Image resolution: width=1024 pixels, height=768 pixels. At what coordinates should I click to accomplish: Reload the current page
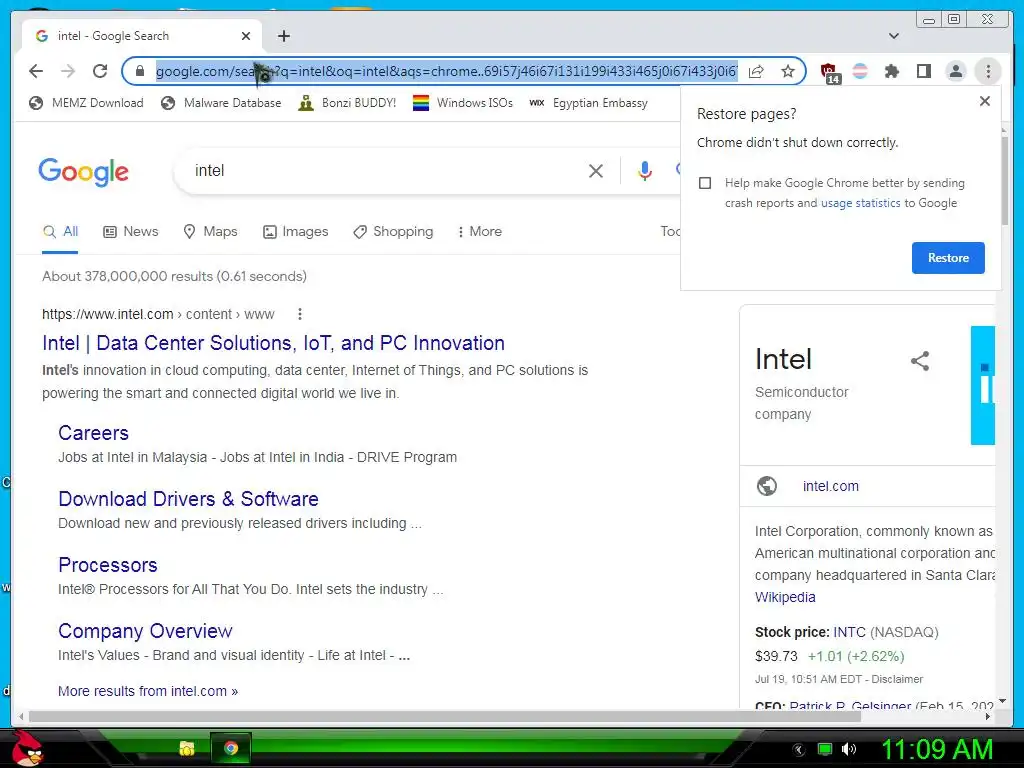(x=100, y=71)
